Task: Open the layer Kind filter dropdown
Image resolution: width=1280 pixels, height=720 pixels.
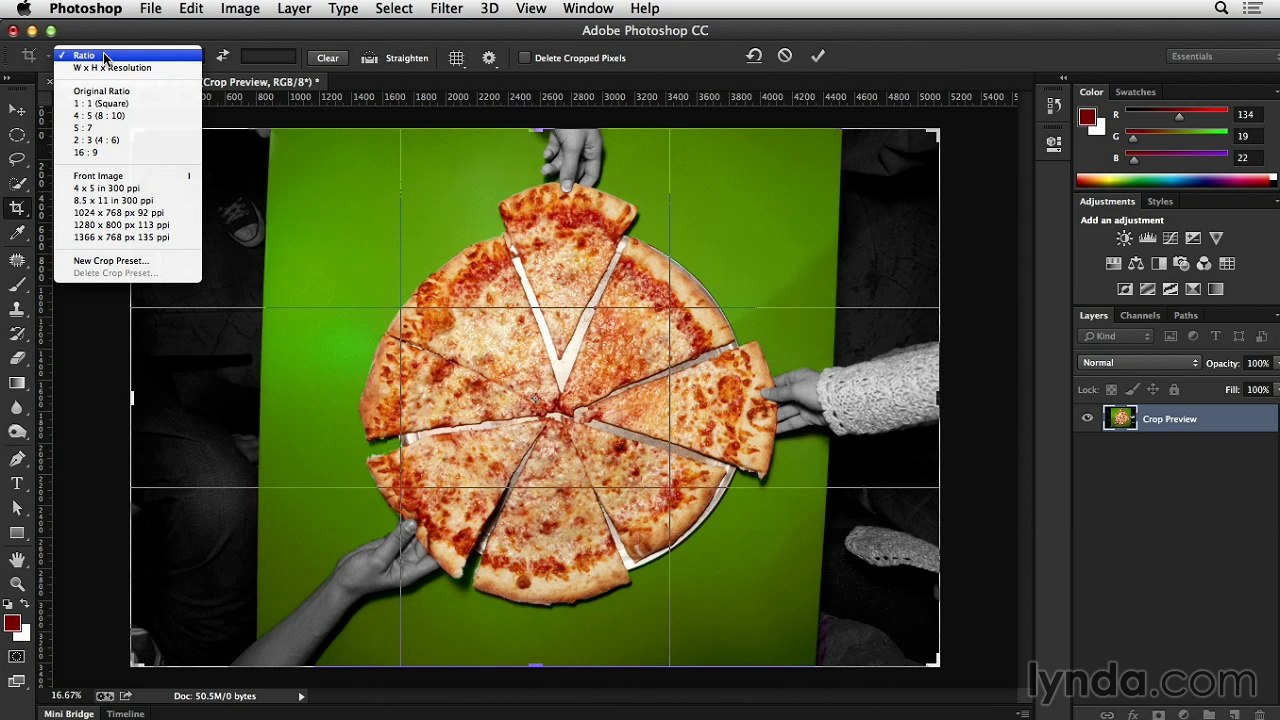Action: [x=1118, y=336]
